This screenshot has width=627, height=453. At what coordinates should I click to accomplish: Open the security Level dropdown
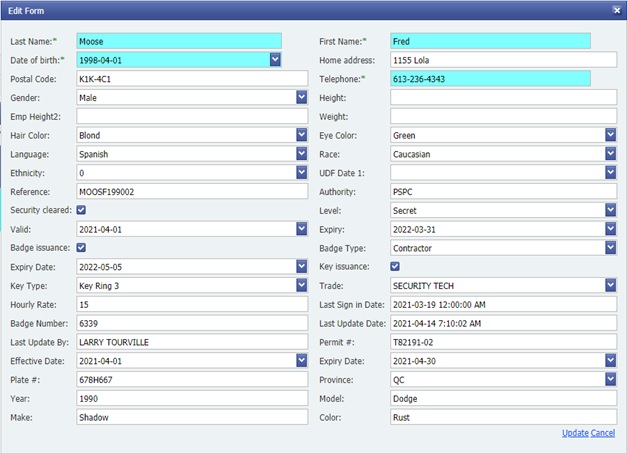[x=610, y=210]
